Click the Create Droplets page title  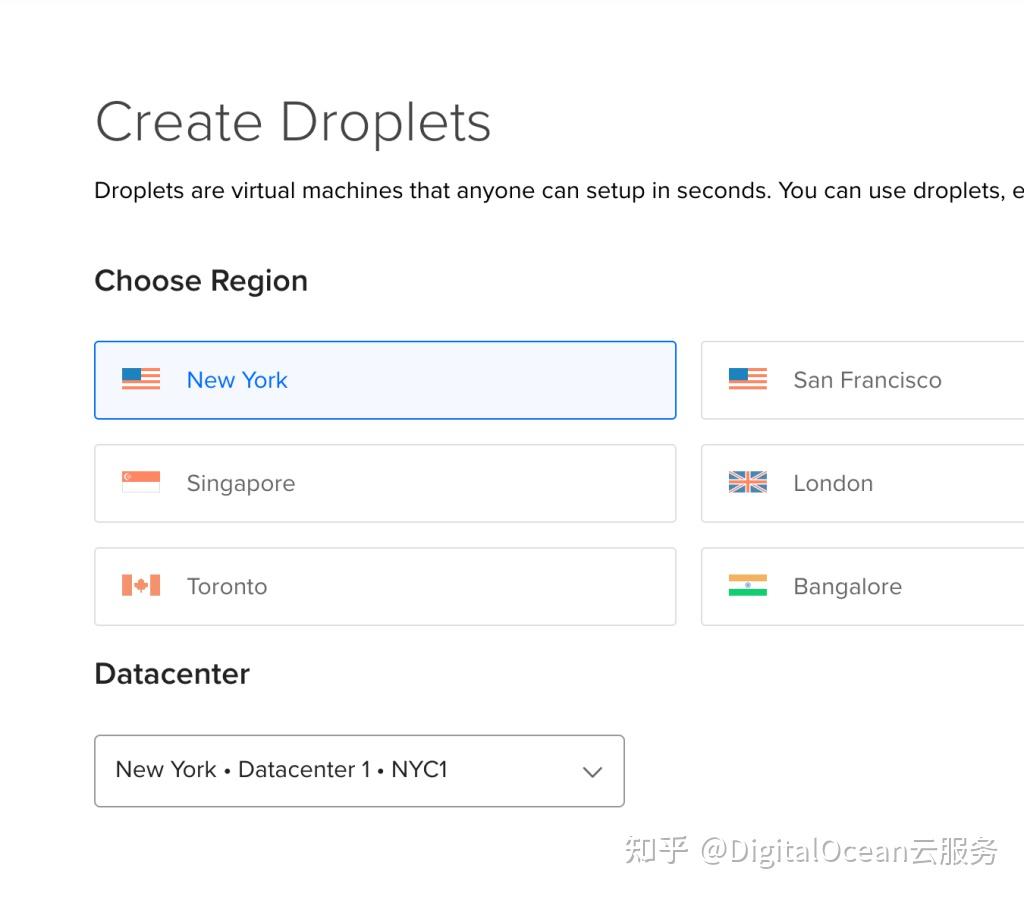click(292, 121)
